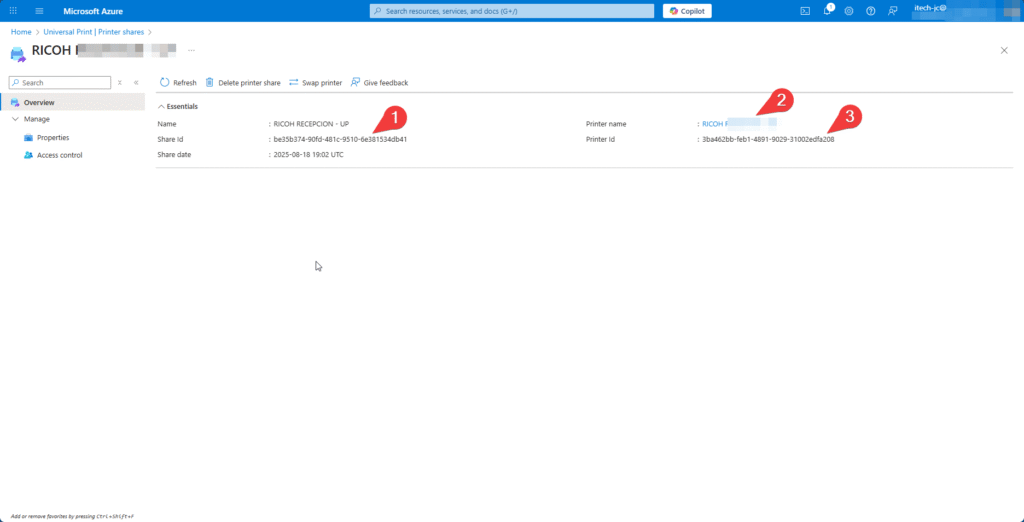Click the global search resources field

tap(512, 11)
